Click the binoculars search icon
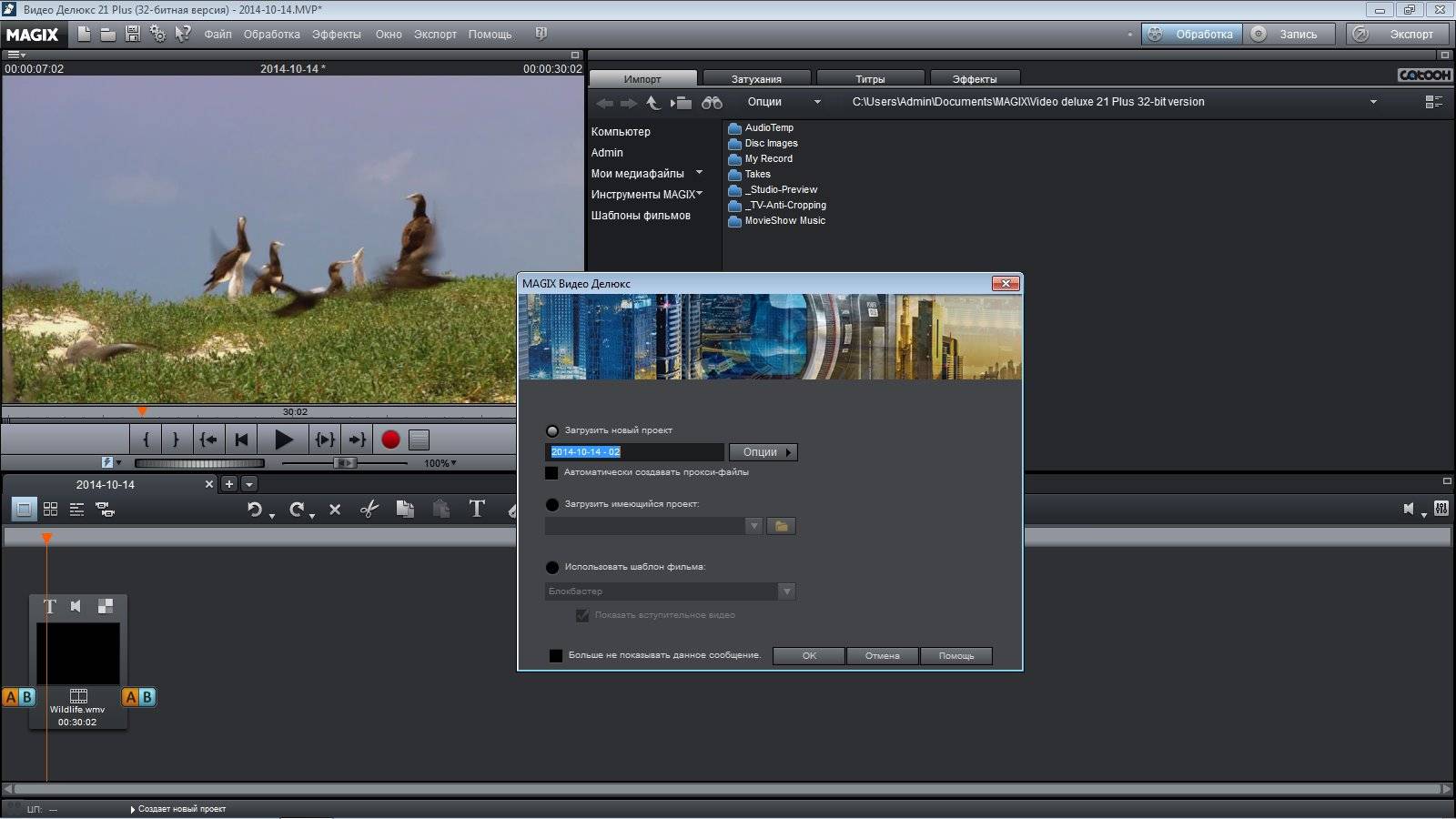This screenshot has height=819, width=1456. click(x=712, y=103)
